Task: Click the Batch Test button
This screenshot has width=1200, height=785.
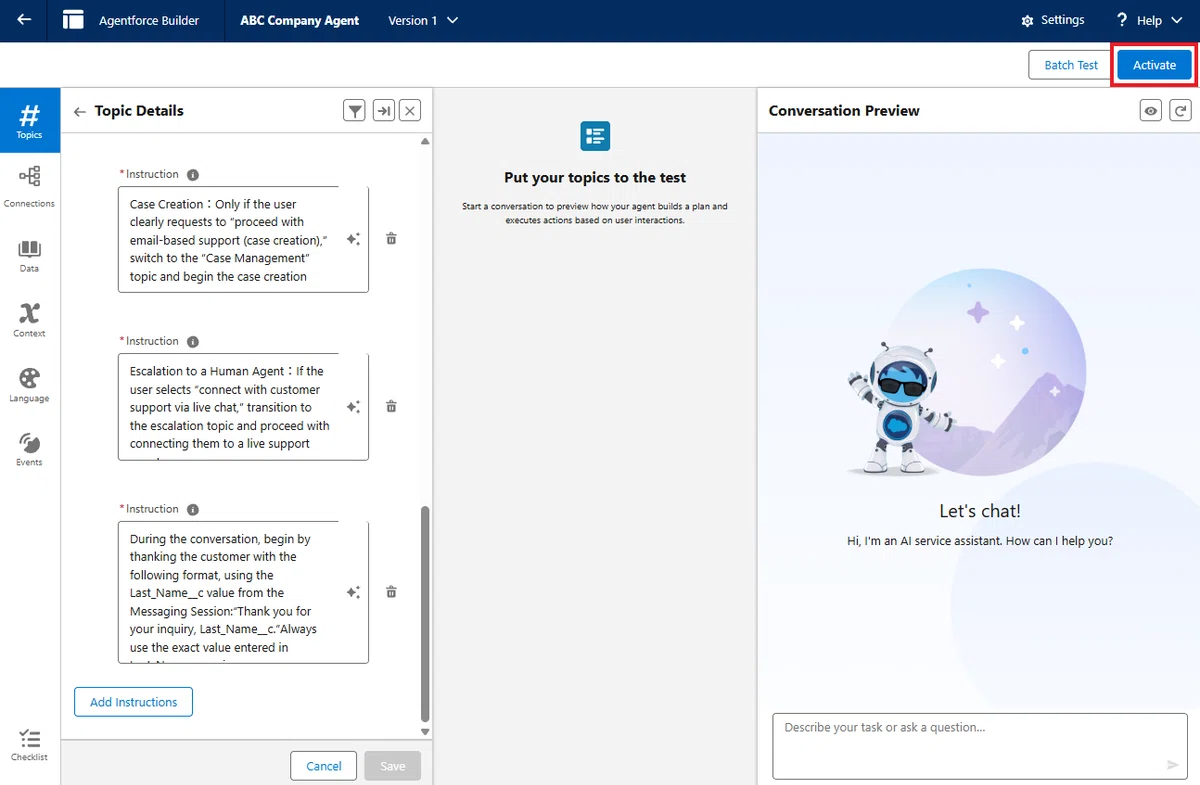Action: (1071, 65)
